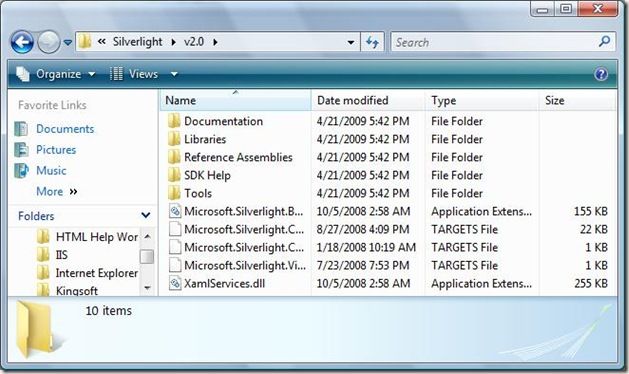Image resolution: width=629 pixels, height=374 pixels.
Task: Select the Libraries folder icon
Action: coord(174,139)
